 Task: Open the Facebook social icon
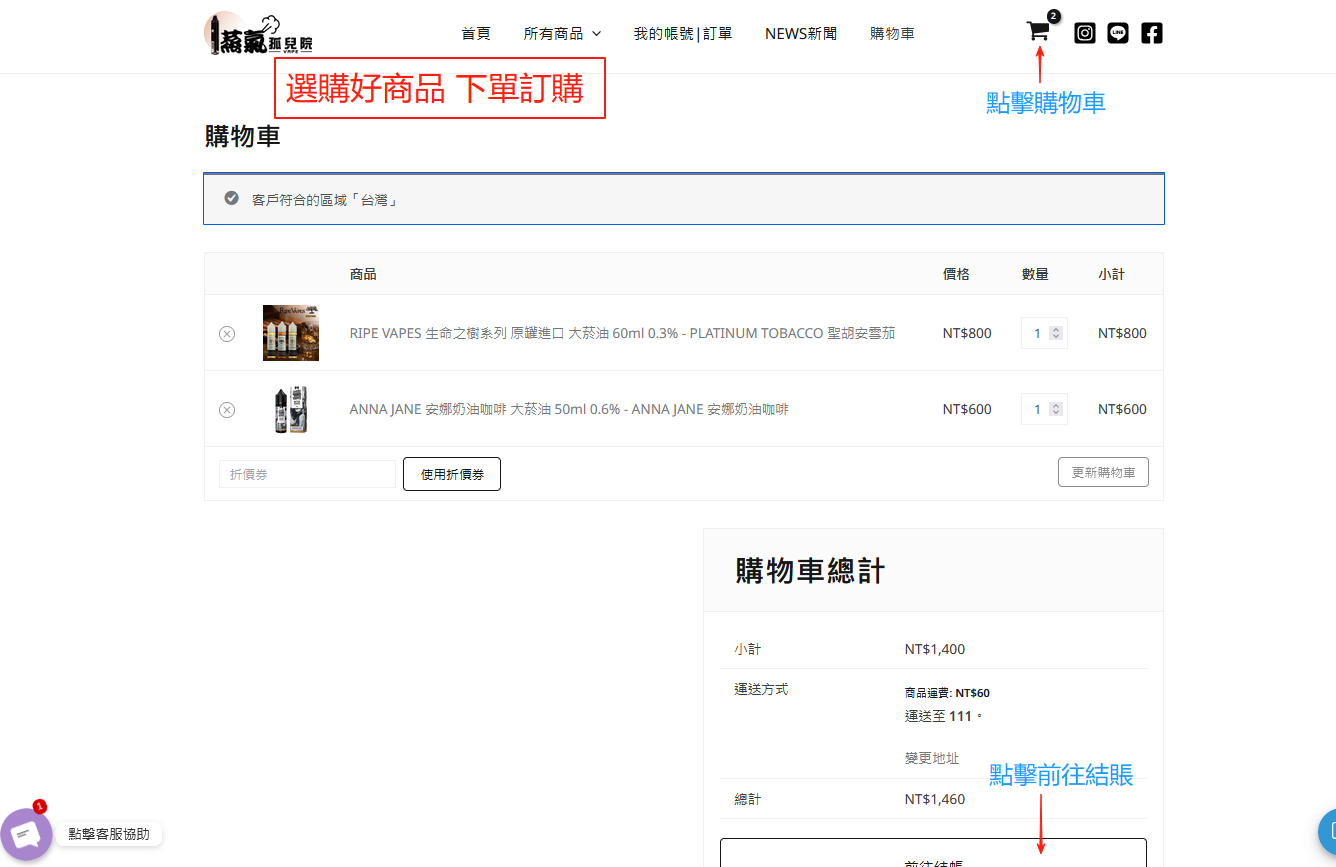pyautogui.click(x=1152, y=33)
